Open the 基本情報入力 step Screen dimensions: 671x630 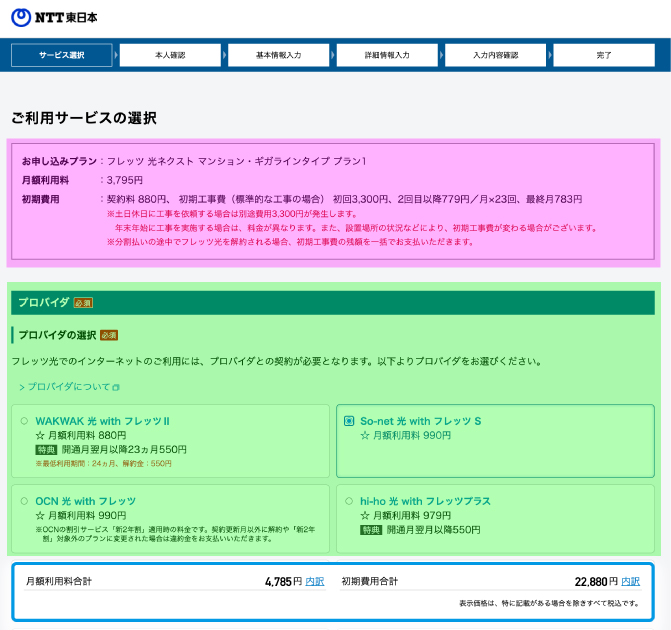(279, 55)
